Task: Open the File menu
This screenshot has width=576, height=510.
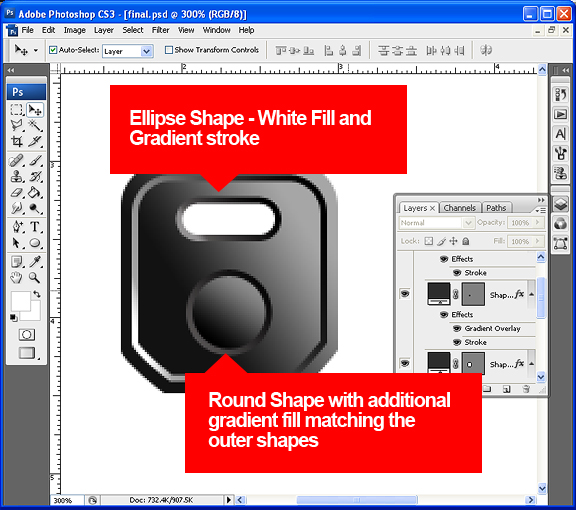Action: 28,30
